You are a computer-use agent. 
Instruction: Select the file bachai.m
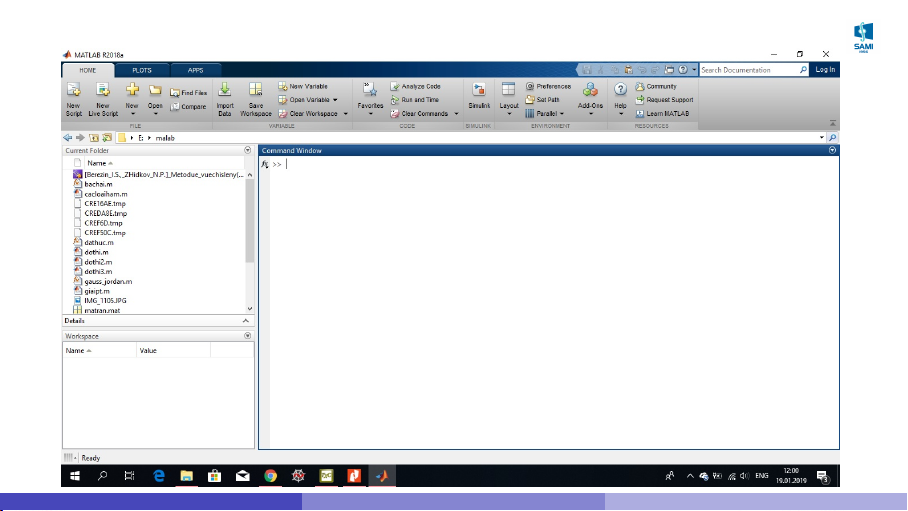tap(98, 184)
